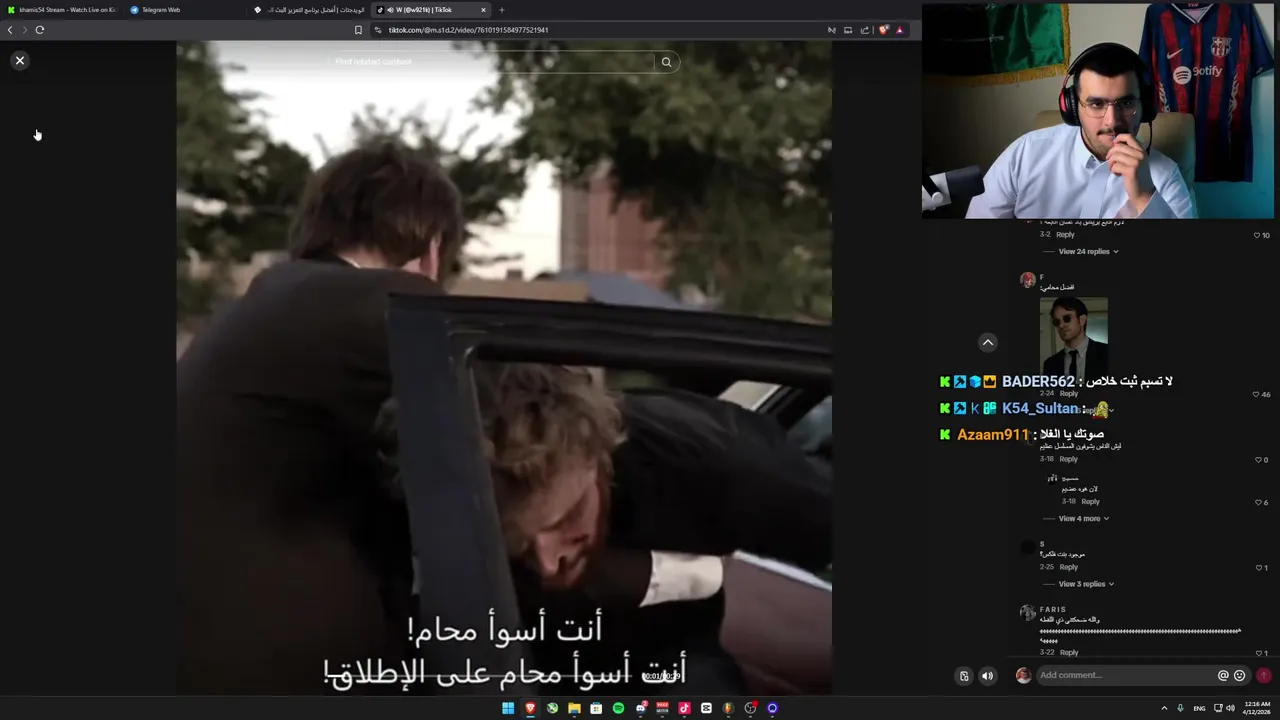1280x720 pixels.
Task: Post comment with the red arrow button
Action: click(x=1264, y=675)
